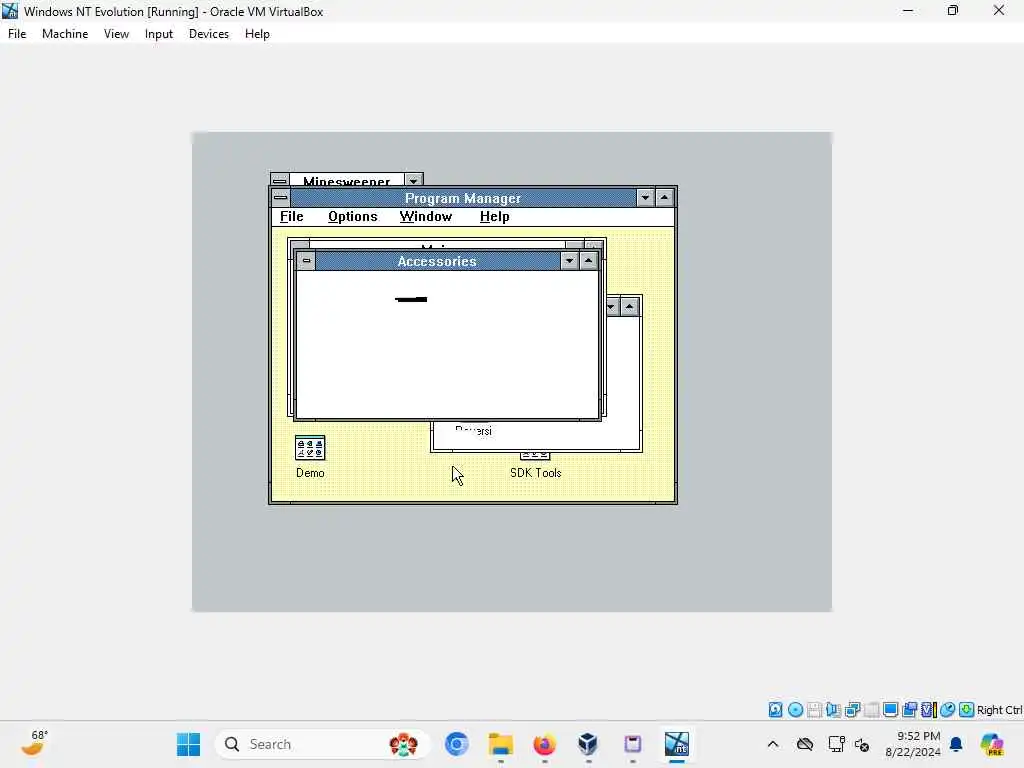Open the VirtualBox Machine menu
Image resolution: width=1024 pixels, height=768 pixels.
pyautogui.click(x=65, y=34)
